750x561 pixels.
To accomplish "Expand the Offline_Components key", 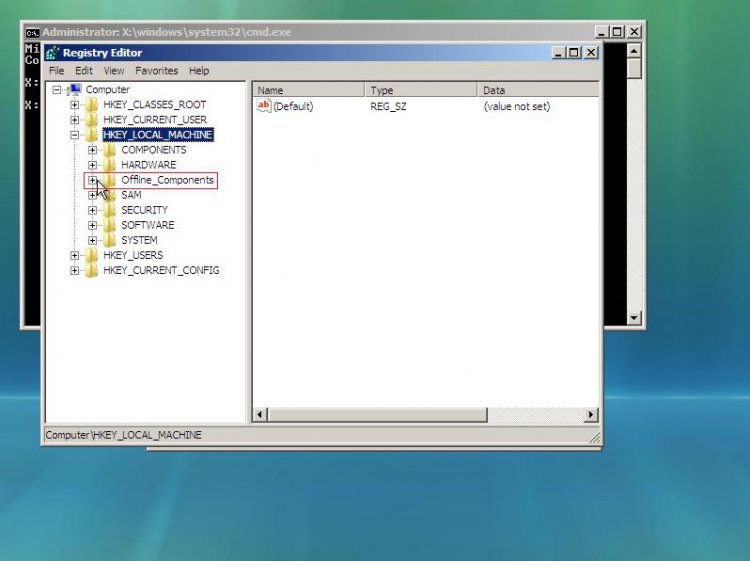I will 92,180.
